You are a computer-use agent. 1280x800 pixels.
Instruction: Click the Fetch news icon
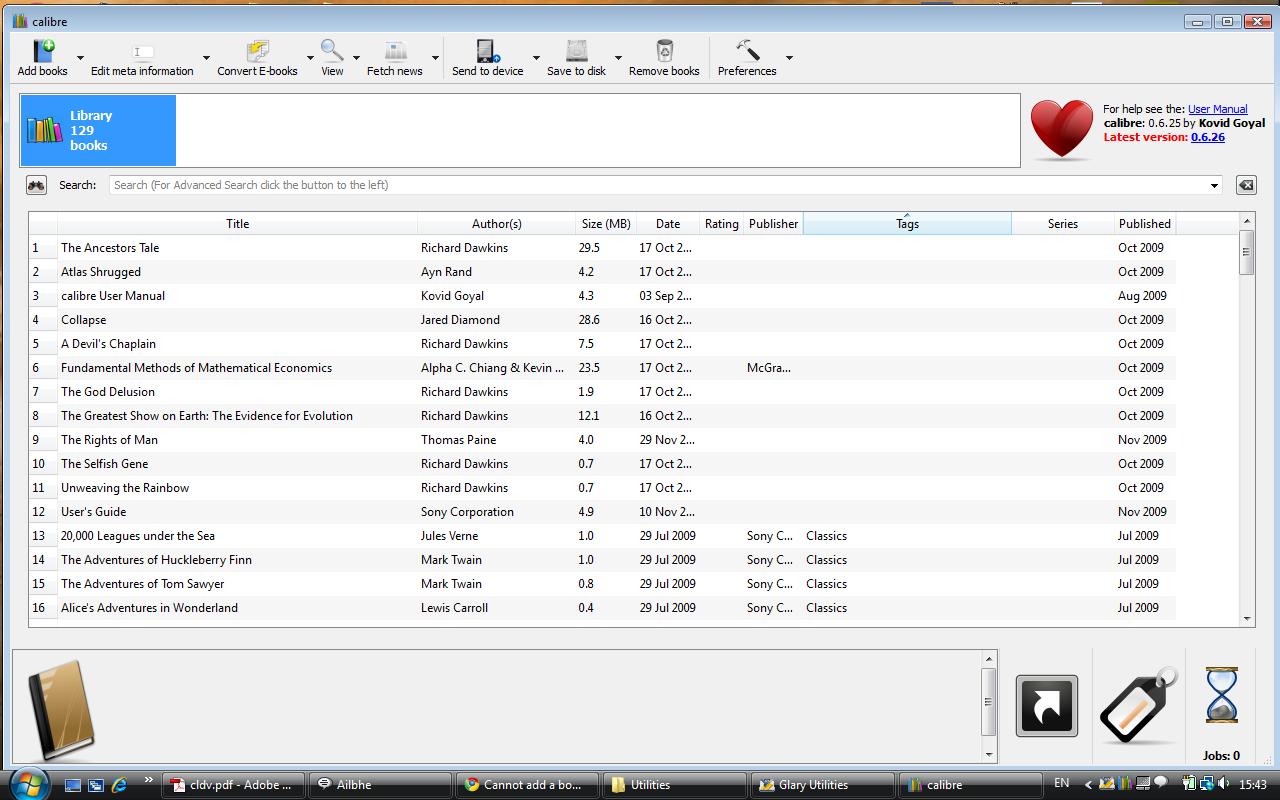(395, 51)
